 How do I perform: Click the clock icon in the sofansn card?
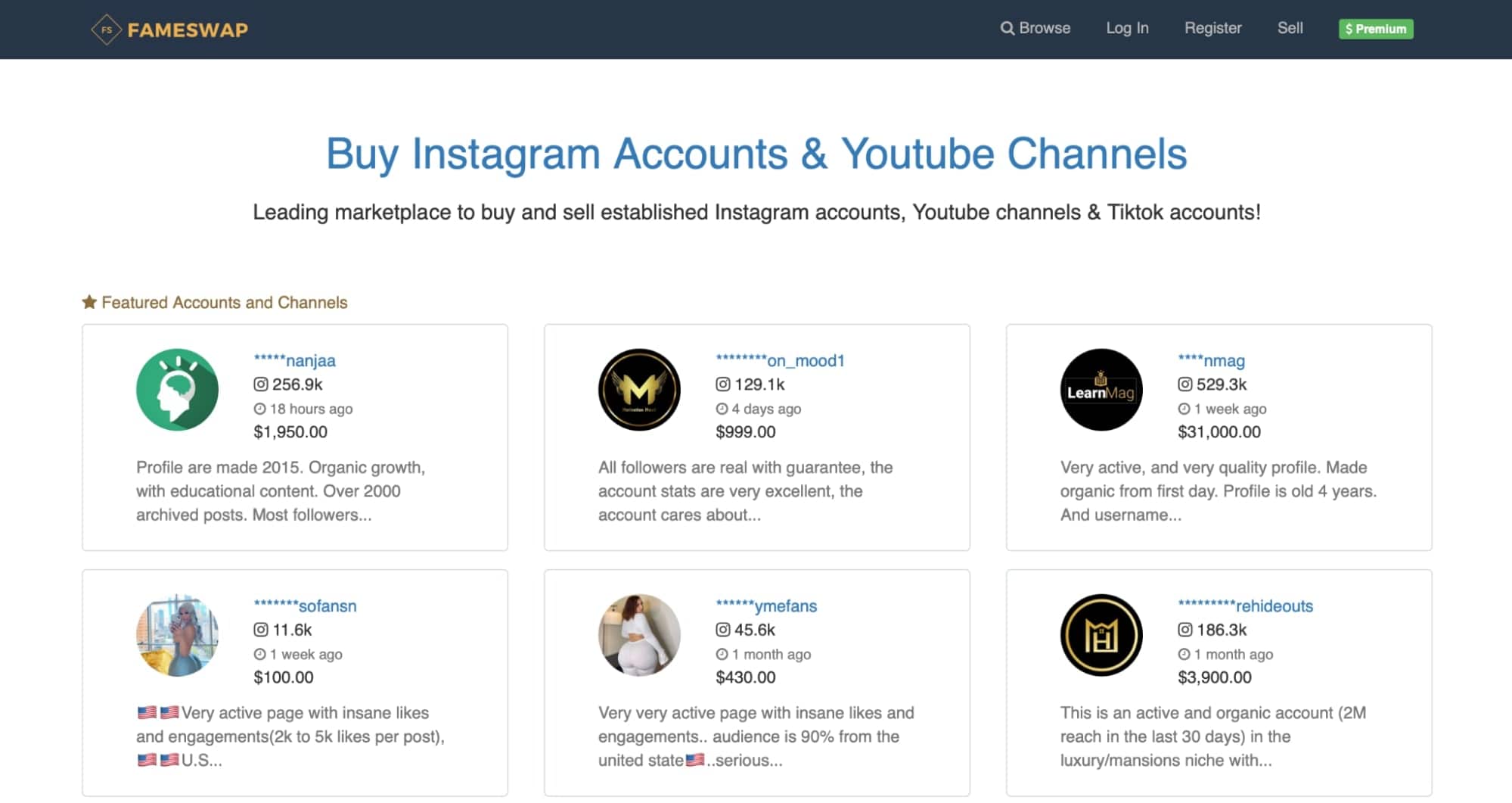(x=259, y=654)
